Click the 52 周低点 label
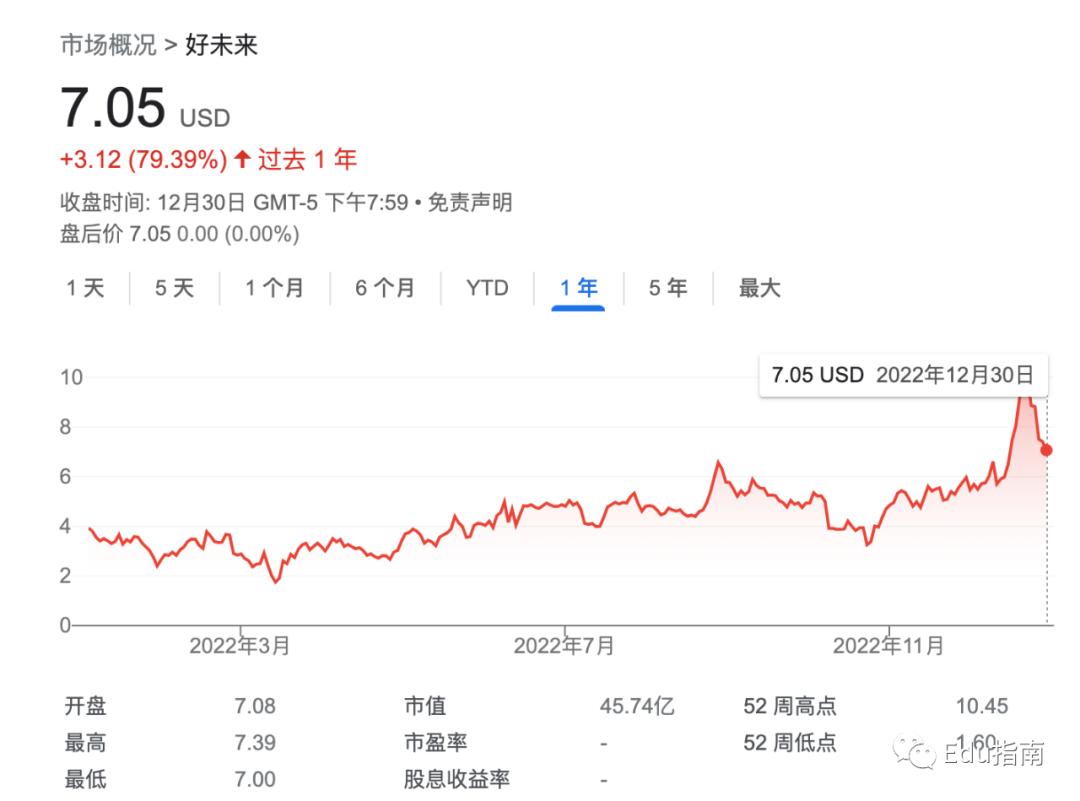Screen dimensions: 1080x801 pyautogui.click(x=790, y=742)
